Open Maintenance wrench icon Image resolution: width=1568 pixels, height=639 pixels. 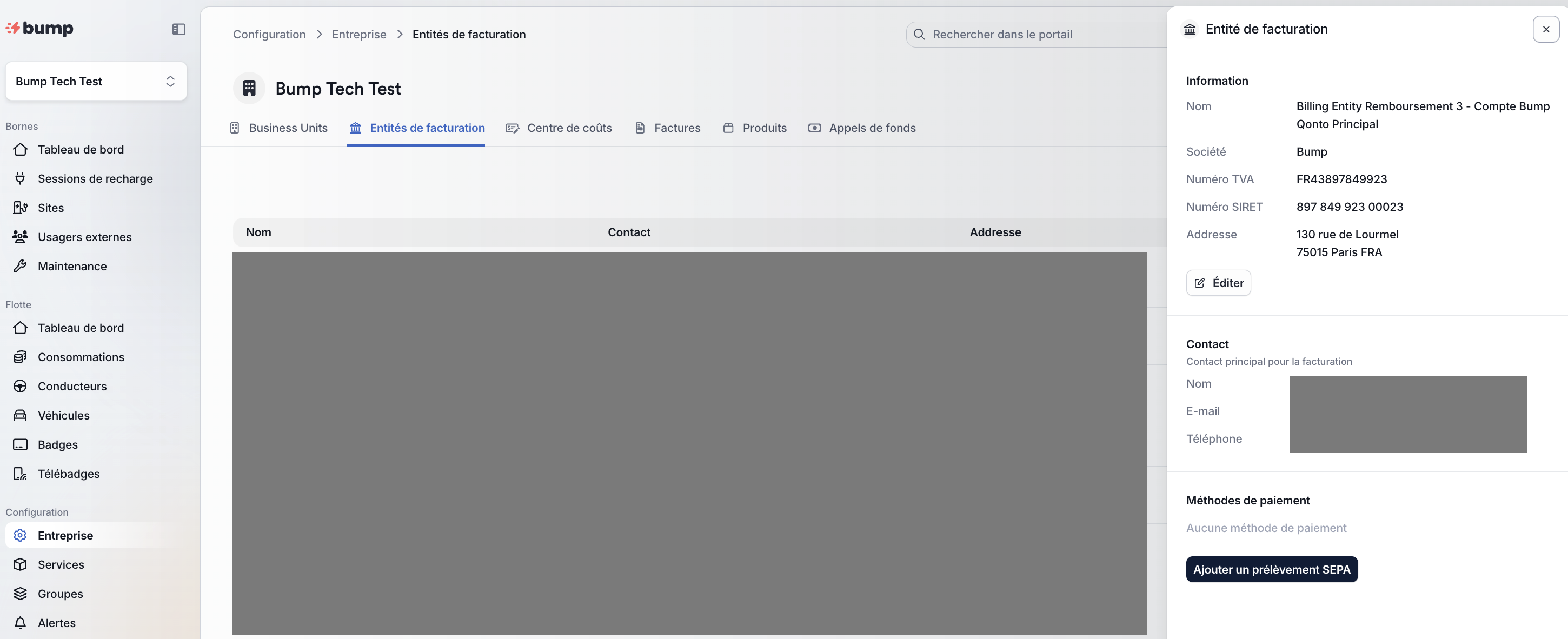pos(20,266)
